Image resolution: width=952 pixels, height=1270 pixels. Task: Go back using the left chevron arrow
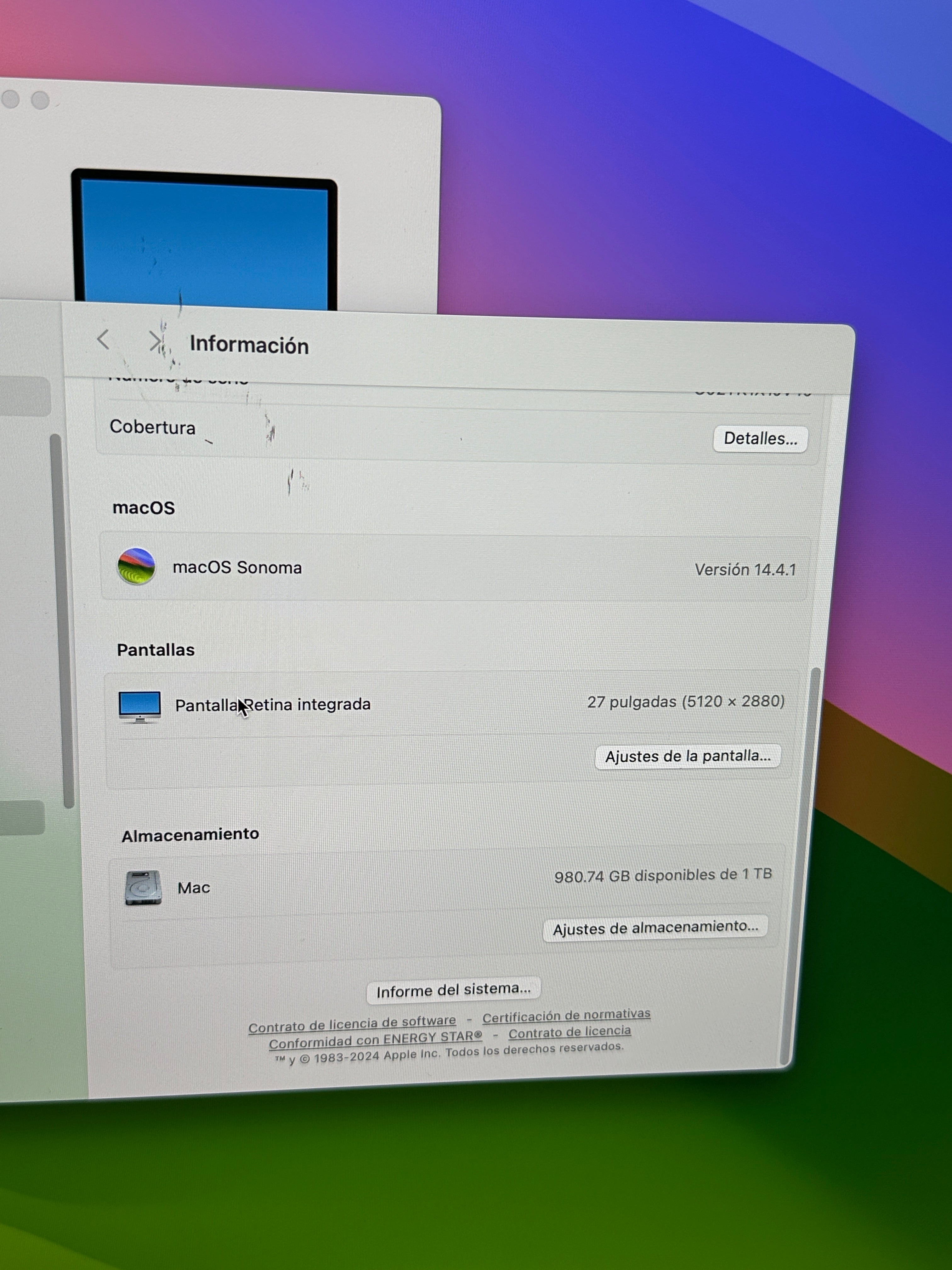tap(103, 340)
